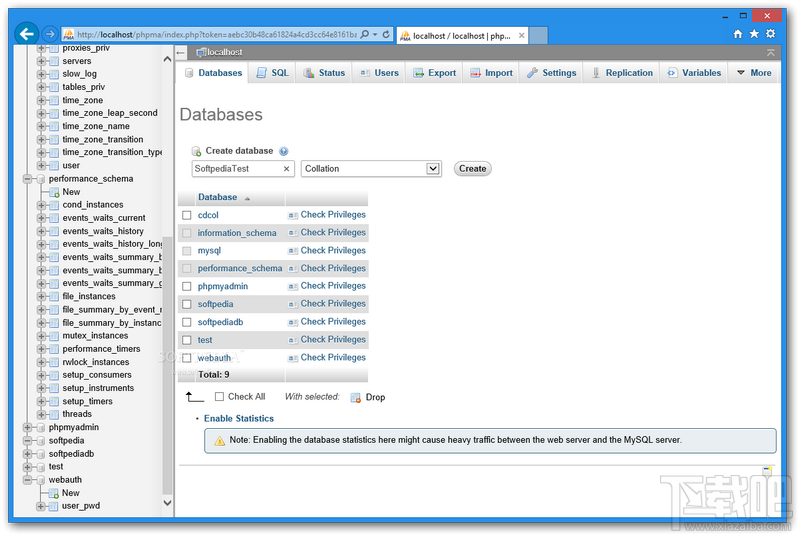The height and width of the screenshot is (536, 800).
Task: Click the table icon for user_pwd
Action: [x=54, y=506]
